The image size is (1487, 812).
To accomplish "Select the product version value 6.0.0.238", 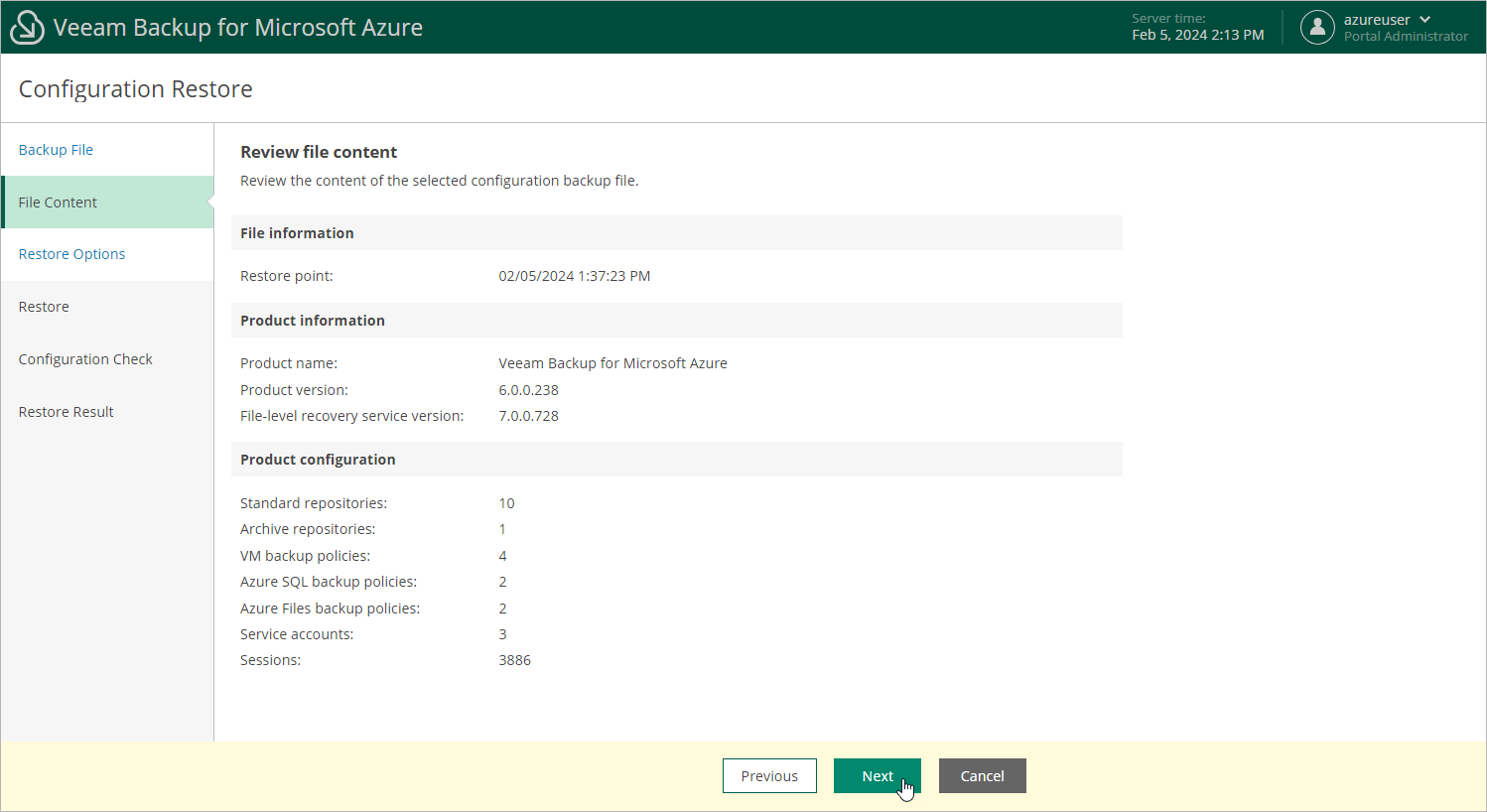I will coord(529,390).
